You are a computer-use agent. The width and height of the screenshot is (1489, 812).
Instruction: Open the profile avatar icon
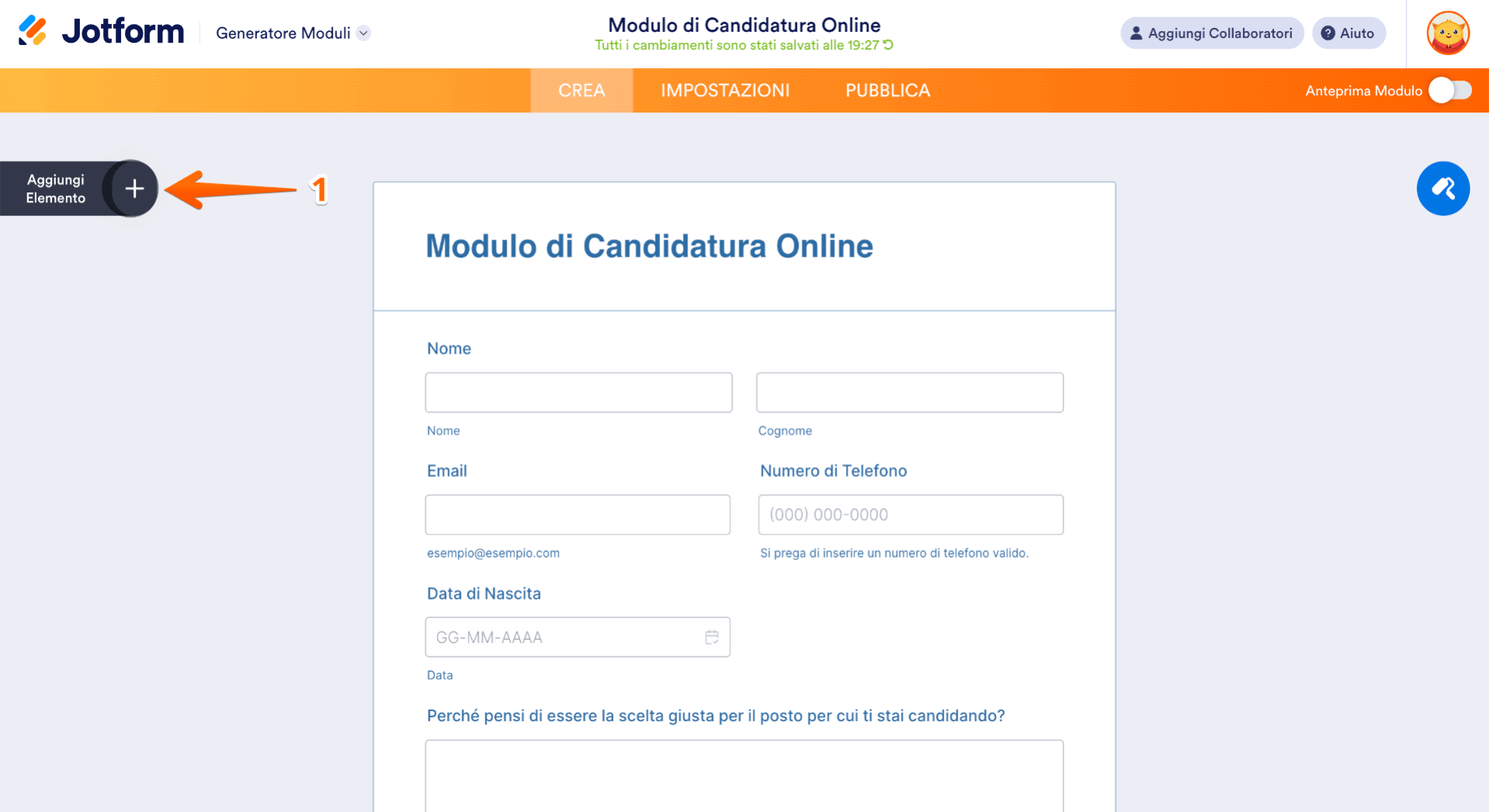tap(1448, 33)
